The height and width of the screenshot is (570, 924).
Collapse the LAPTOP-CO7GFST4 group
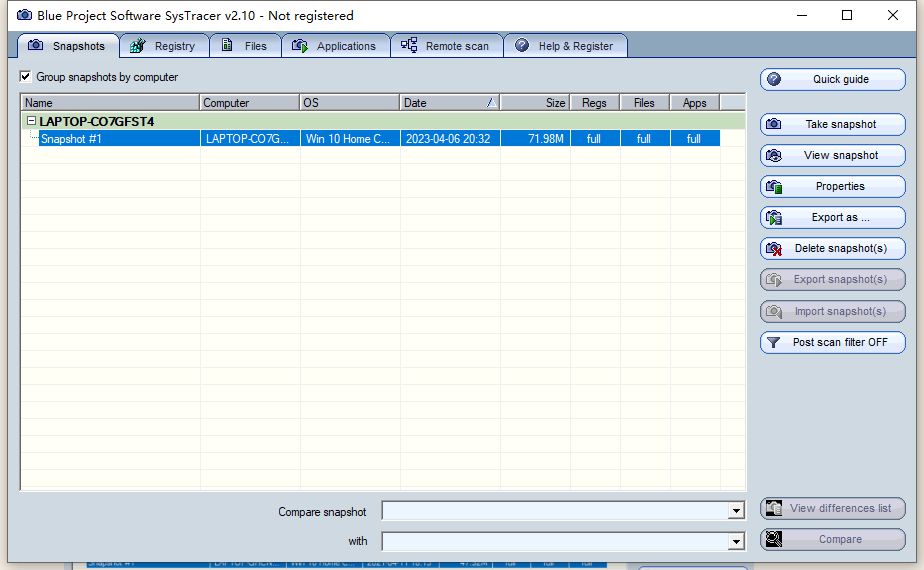[32, 121]
